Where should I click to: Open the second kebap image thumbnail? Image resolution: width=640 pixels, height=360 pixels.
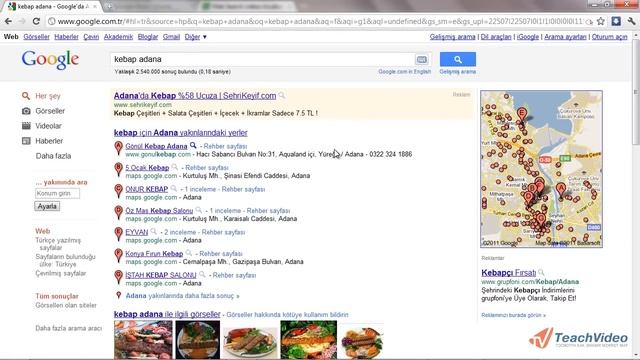point(198,340)
